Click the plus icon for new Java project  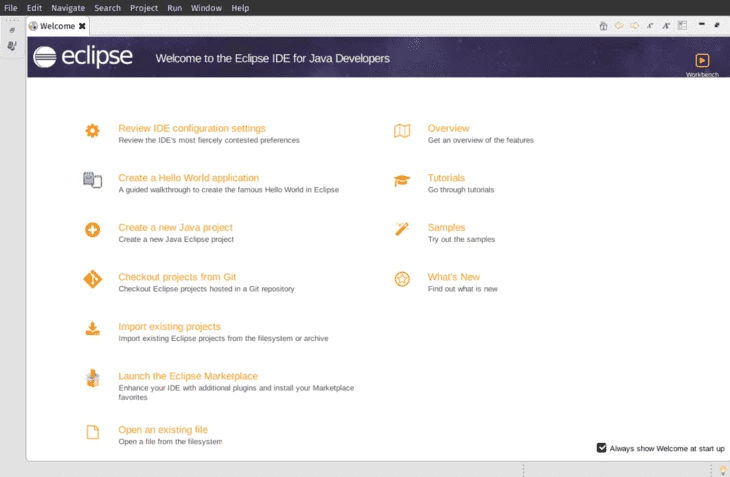[92, 229]
